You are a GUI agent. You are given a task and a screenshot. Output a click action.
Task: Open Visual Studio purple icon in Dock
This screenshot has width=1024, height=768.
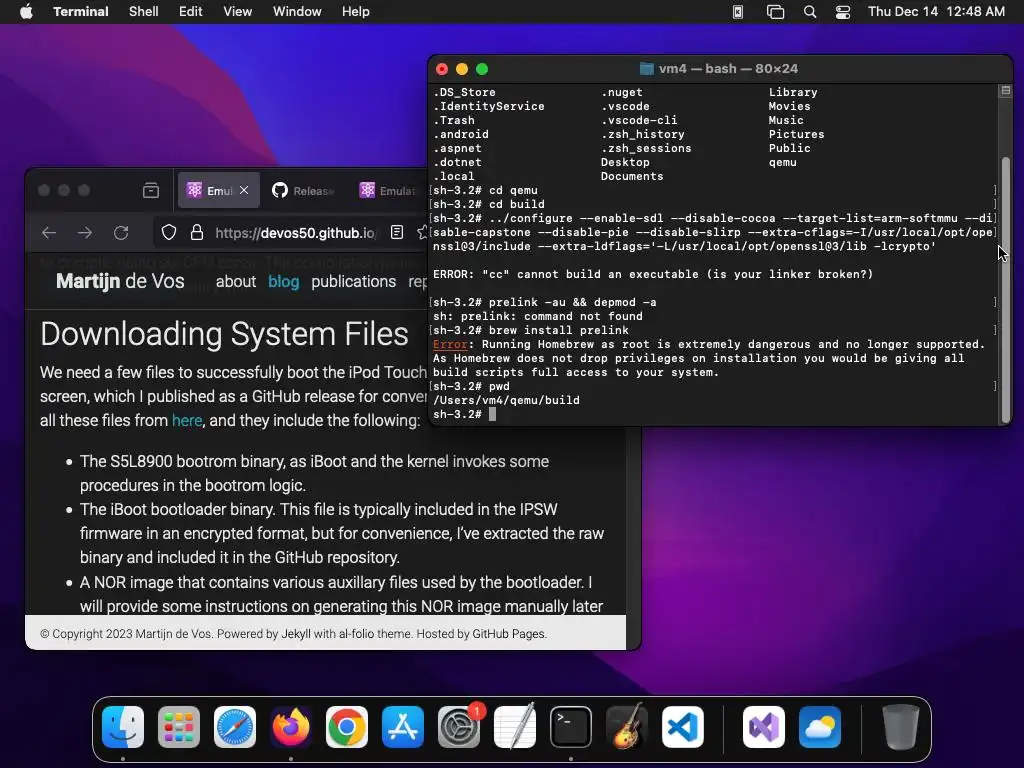point(764,727)
